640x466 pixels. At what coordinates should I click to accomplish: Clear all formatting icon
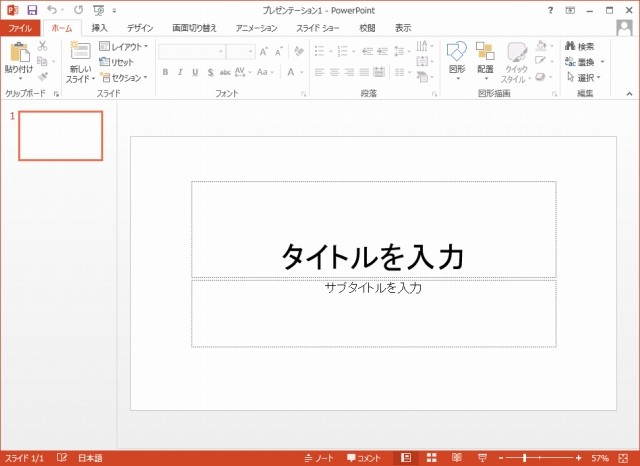(299, 51)
